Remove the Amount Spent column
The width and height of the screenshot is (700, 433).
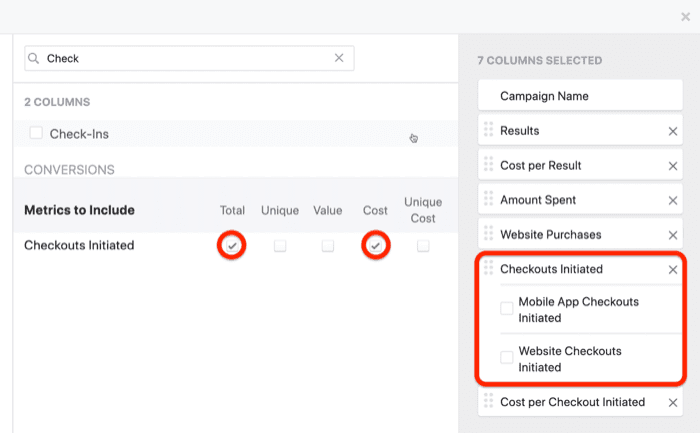click(x=673, y=201)
